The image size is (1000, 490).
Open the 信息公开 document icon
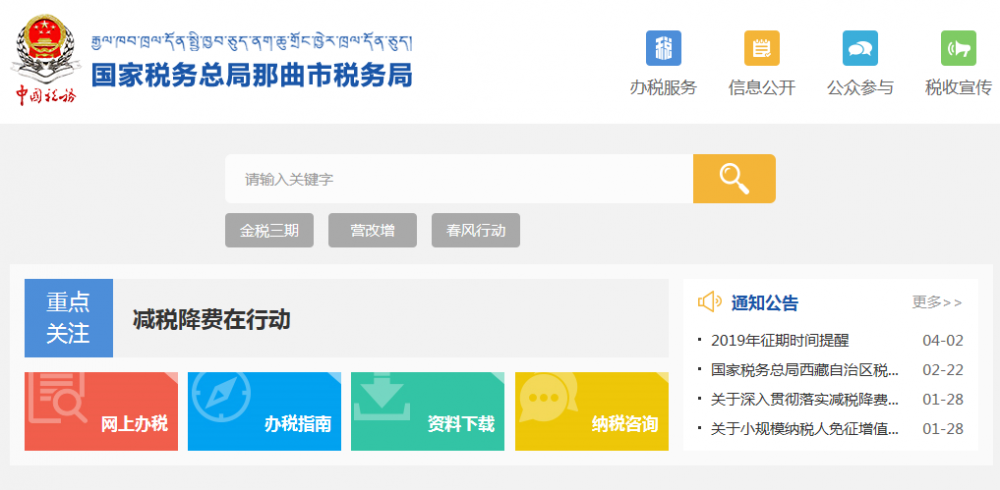point(761,48)
